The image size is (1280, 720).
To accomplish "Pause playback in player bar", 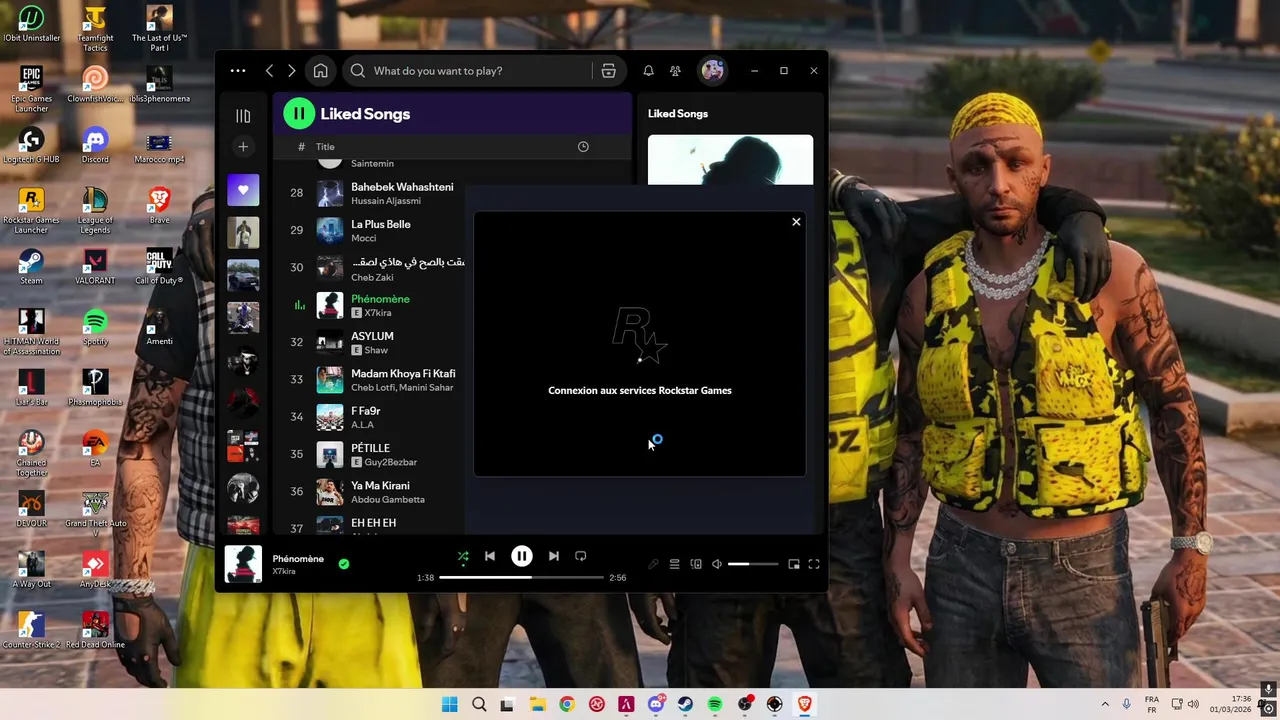I will (522, 556).
